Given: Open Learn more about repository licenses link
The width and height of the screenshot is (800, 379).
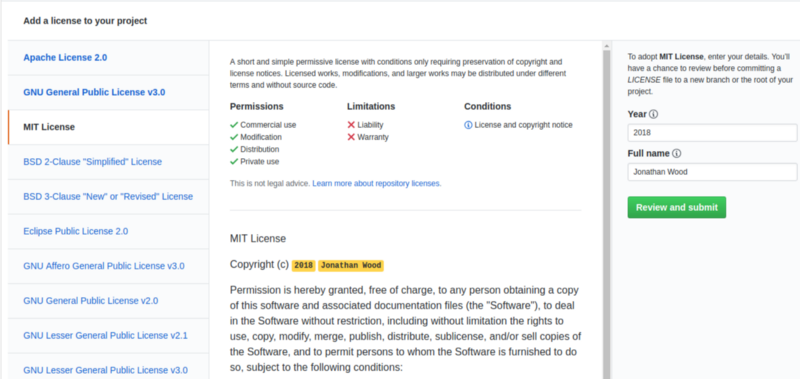Looking at the screenshot, I should pyautogui.click(x=377, y=183).
